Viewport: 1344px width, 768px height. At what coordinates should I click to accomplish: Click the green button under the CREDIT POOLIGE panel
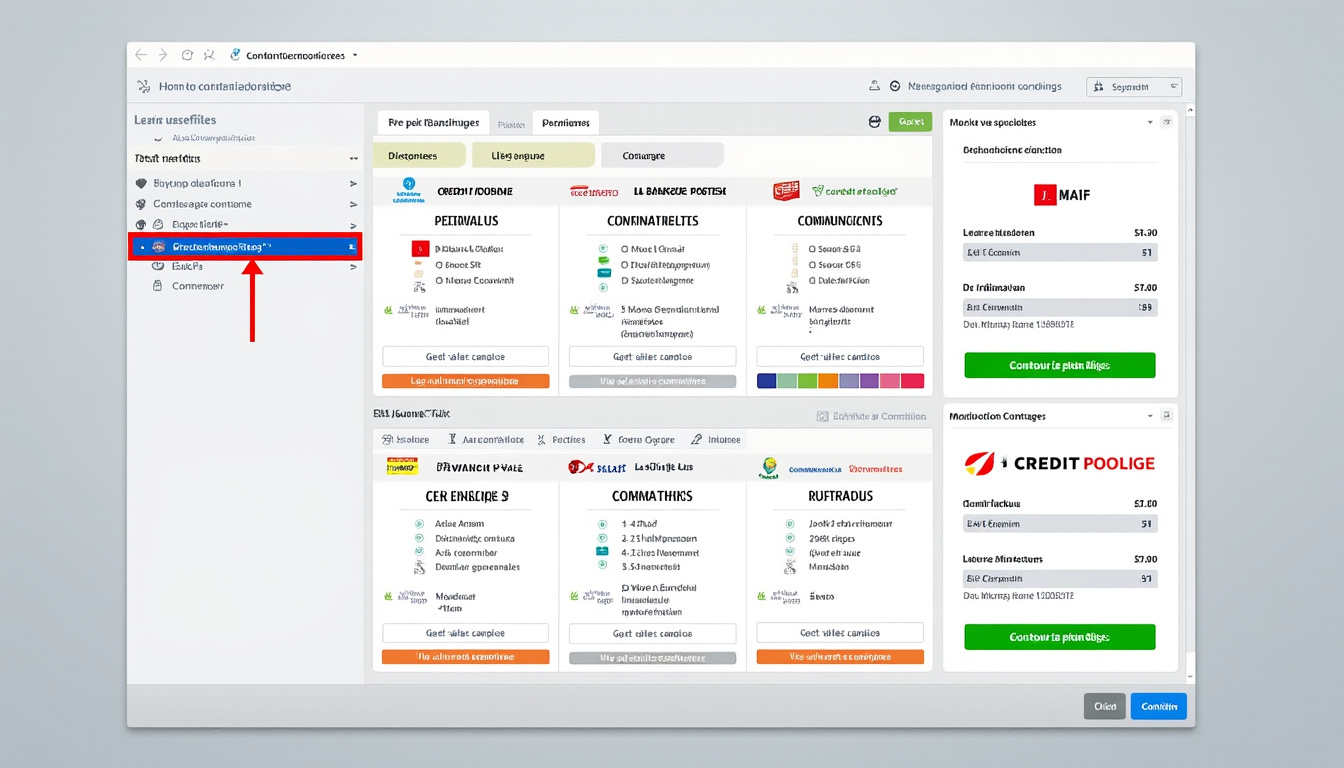coord(1060,637)
